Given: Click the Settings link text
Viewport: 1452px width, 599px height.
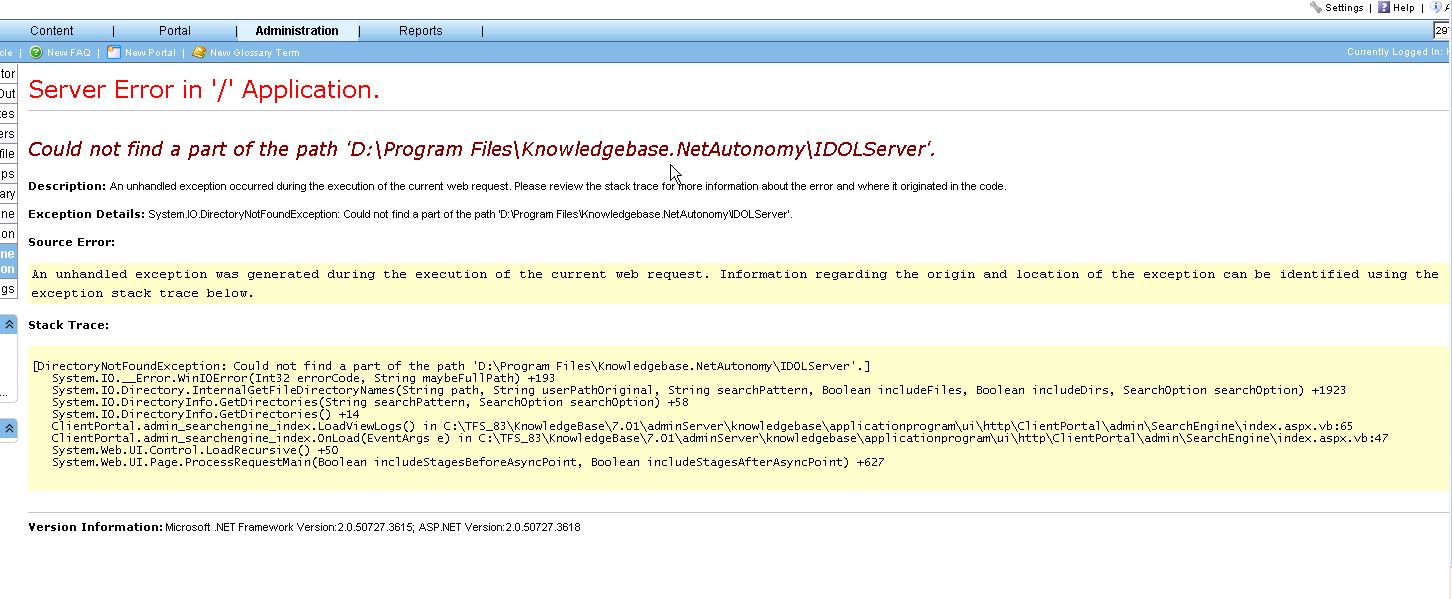Looking at the screenshot, I should pos(1344,7).
